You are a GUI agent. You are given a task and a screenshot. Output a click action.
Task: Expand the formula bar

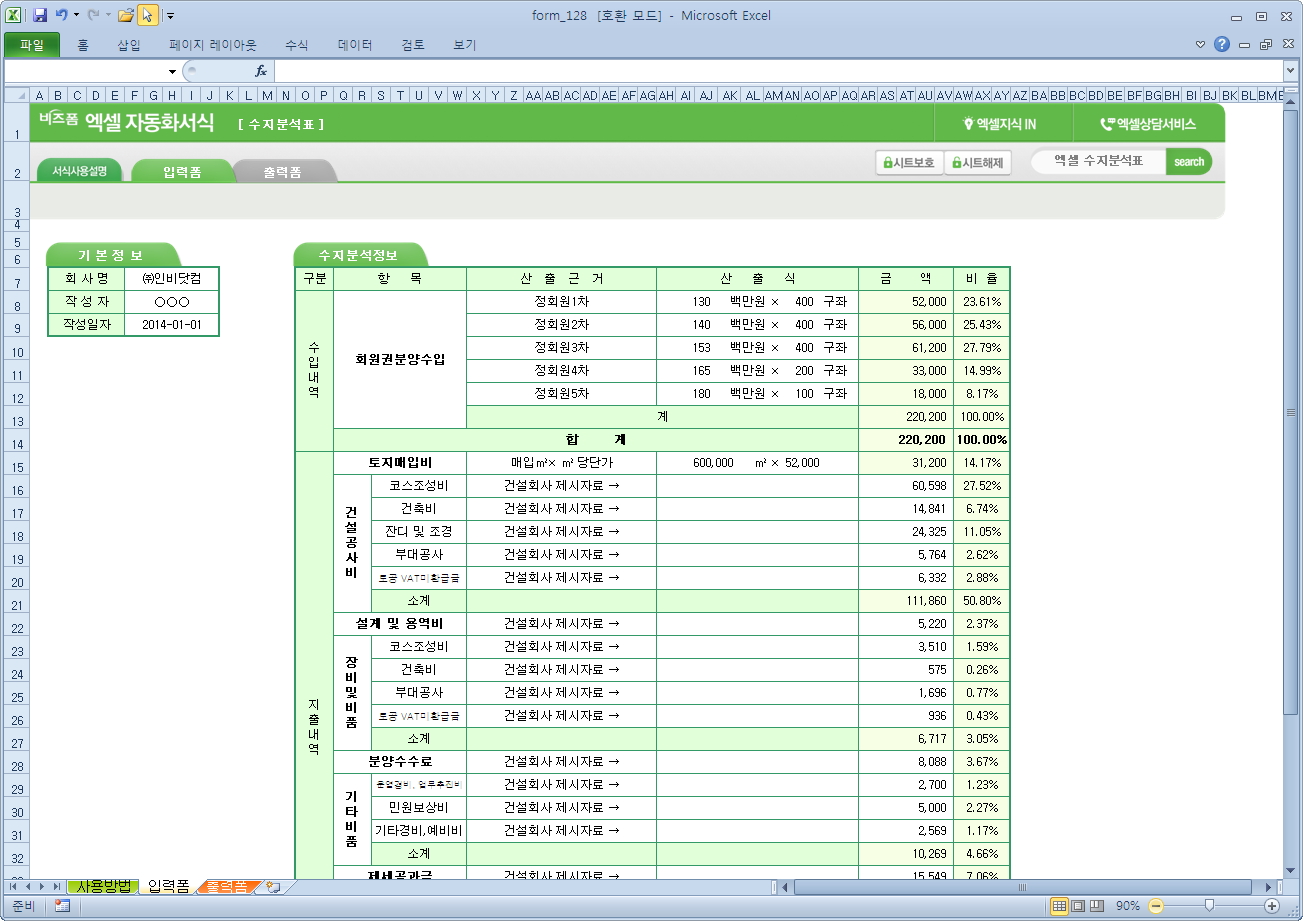coord(1290,71)
